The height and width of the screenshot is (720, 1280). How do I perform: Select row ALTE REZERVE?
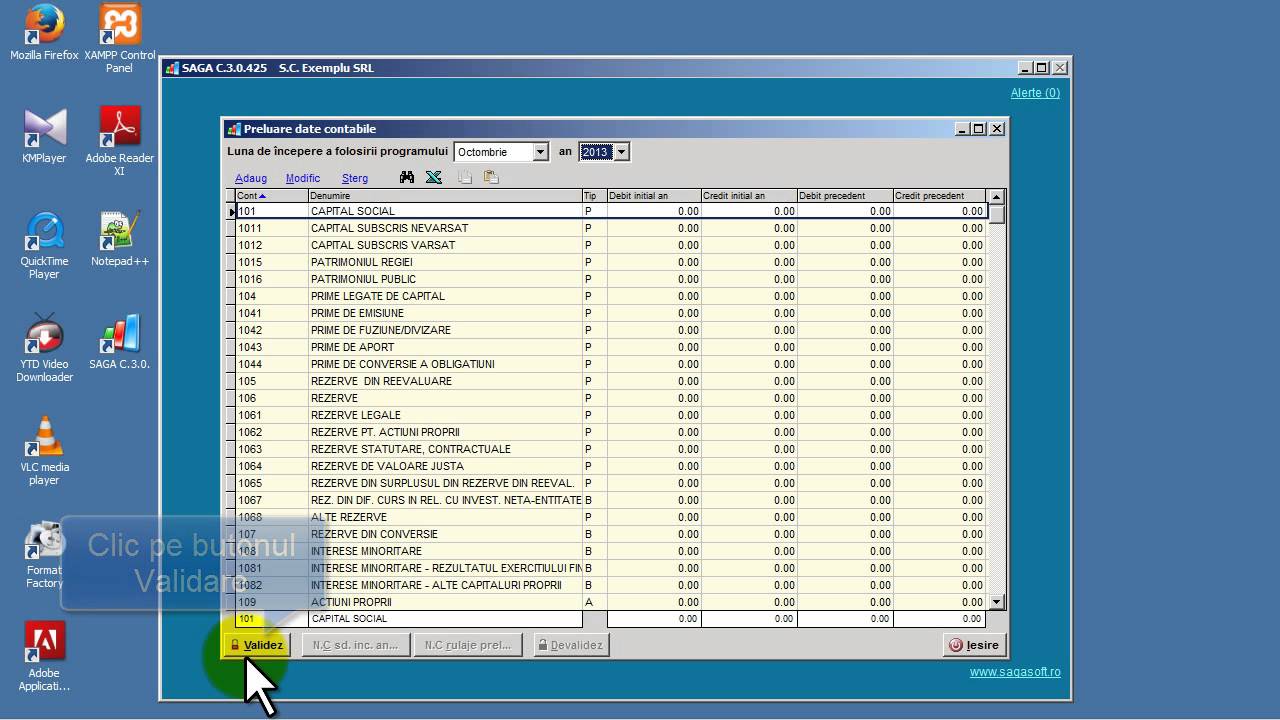pos(606,517)
